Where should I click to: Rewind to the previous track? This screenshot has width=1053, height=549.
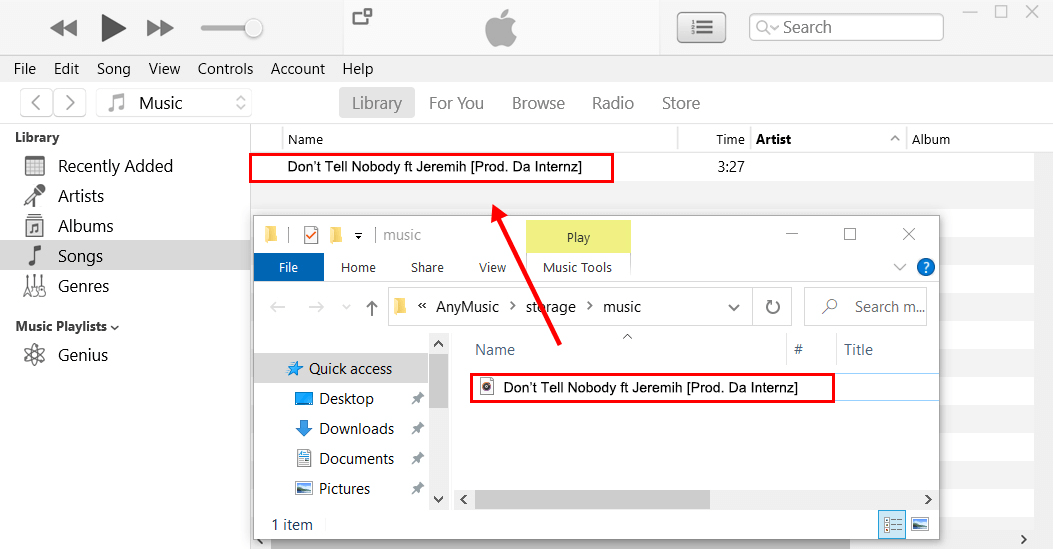click(x=64, y=28)
